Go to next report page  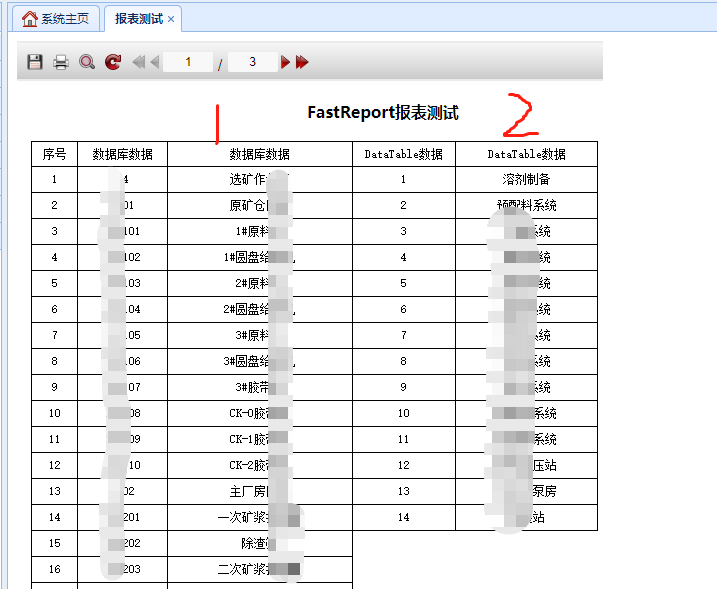(285, 62)
